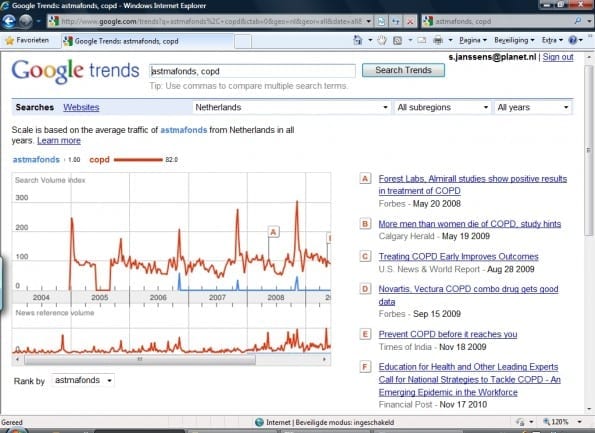Click the chart's horizontal scrollbar thumb

[x=140, y=359]
